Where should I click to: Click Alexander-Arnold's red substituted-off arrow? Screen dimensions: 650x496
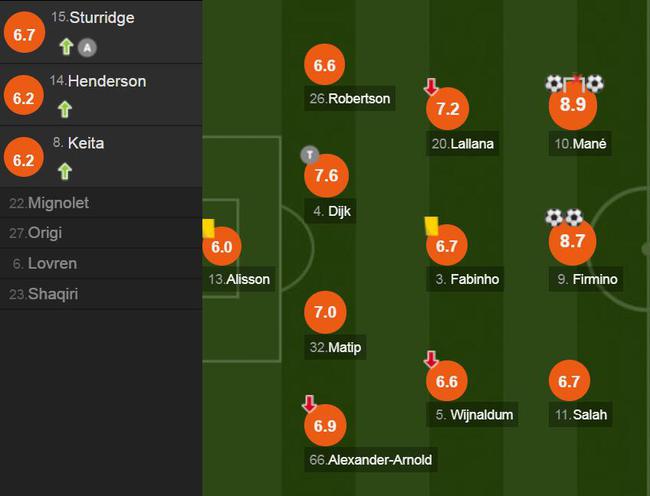click(x=309, y=404)
